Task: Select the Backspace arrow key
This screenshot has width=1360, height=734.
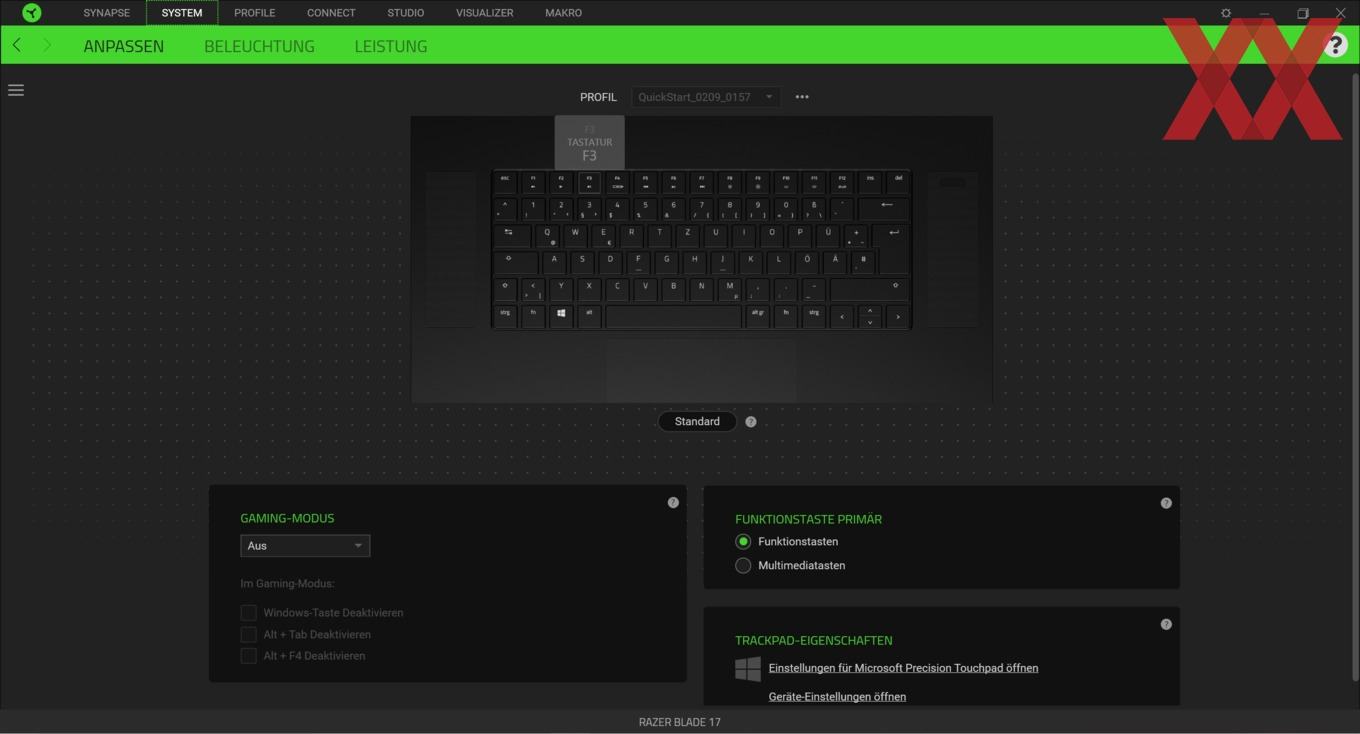Action: click(x=886, y=207)
